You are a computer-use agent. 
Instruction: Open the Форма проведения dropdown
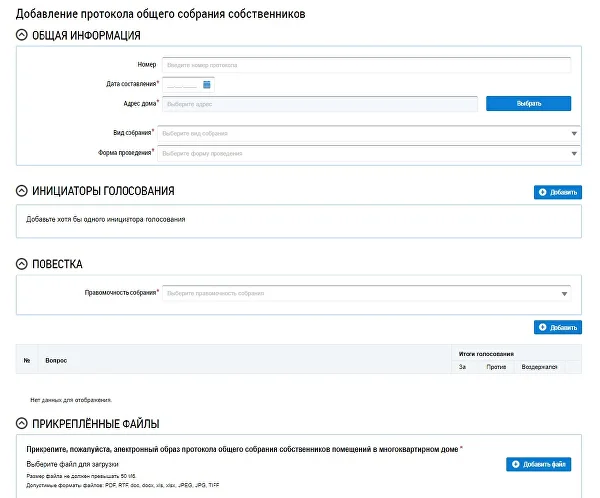point(370,153)
